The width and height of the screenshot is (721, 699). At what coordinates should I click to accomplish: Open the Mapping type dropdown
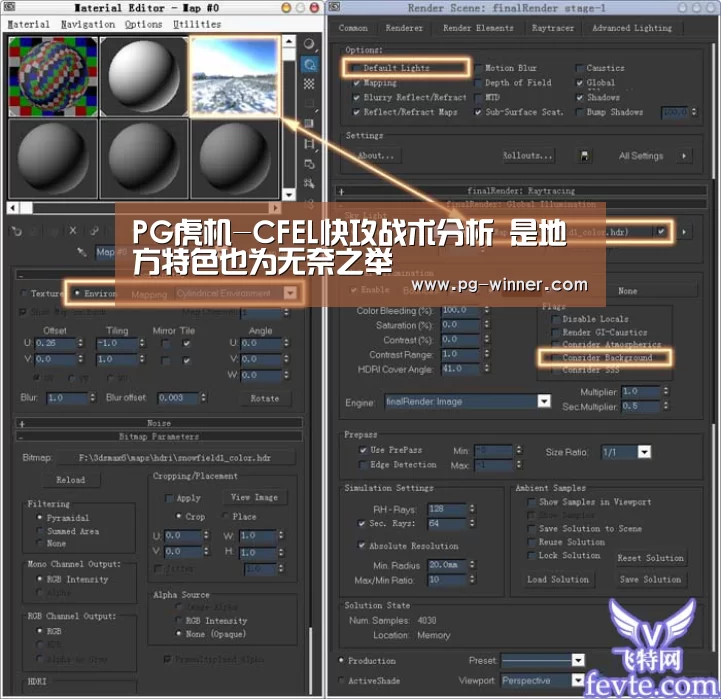(290, 293)
